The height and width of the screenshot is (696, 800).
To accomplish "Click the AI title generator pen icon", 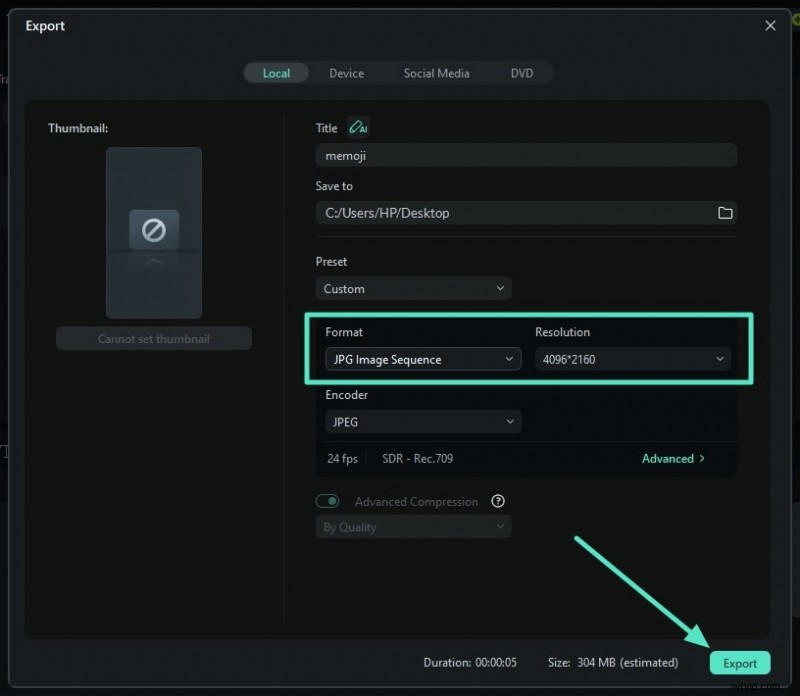I will [358, 127].
